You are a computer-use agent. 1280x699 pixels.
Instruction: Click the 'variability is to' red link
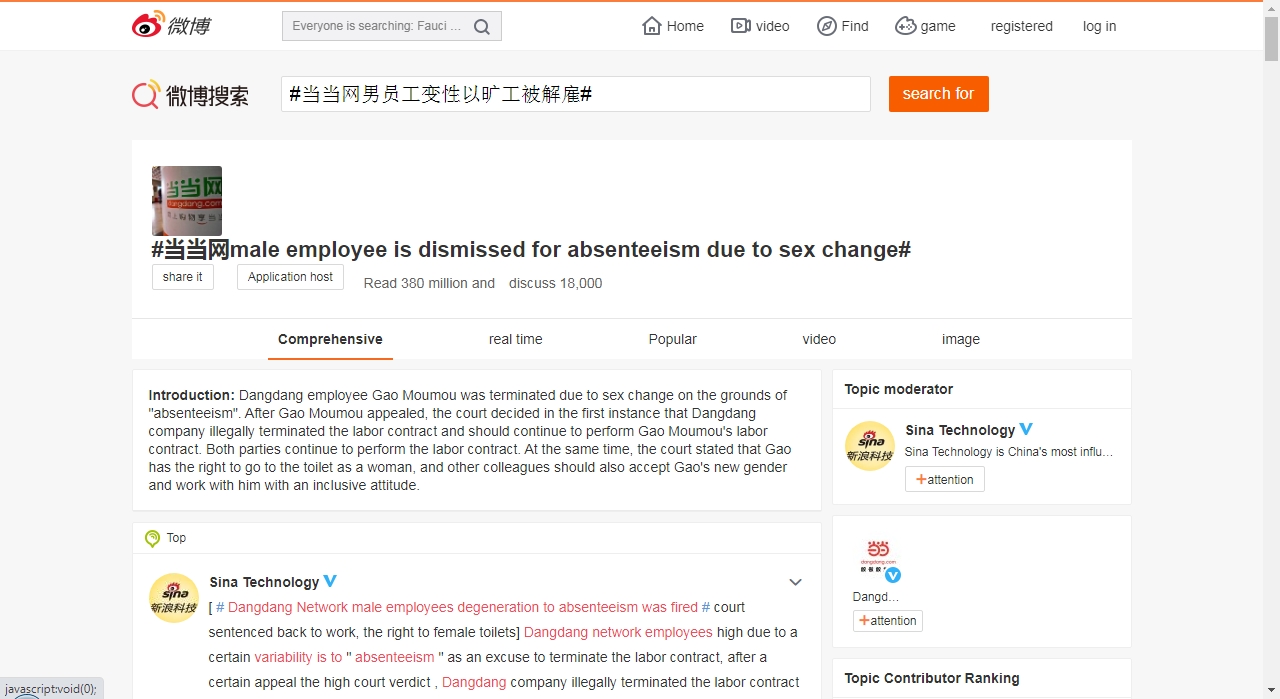(298, 657)
